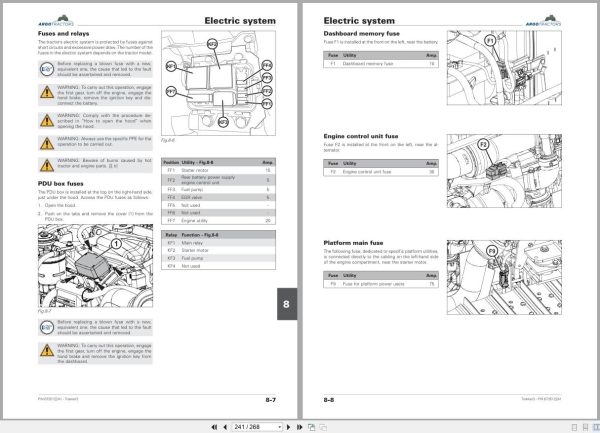Screen dimensions: 600x433
Task: Click the F1 dashboard fuse location illustration
Action: click(504, 68)
